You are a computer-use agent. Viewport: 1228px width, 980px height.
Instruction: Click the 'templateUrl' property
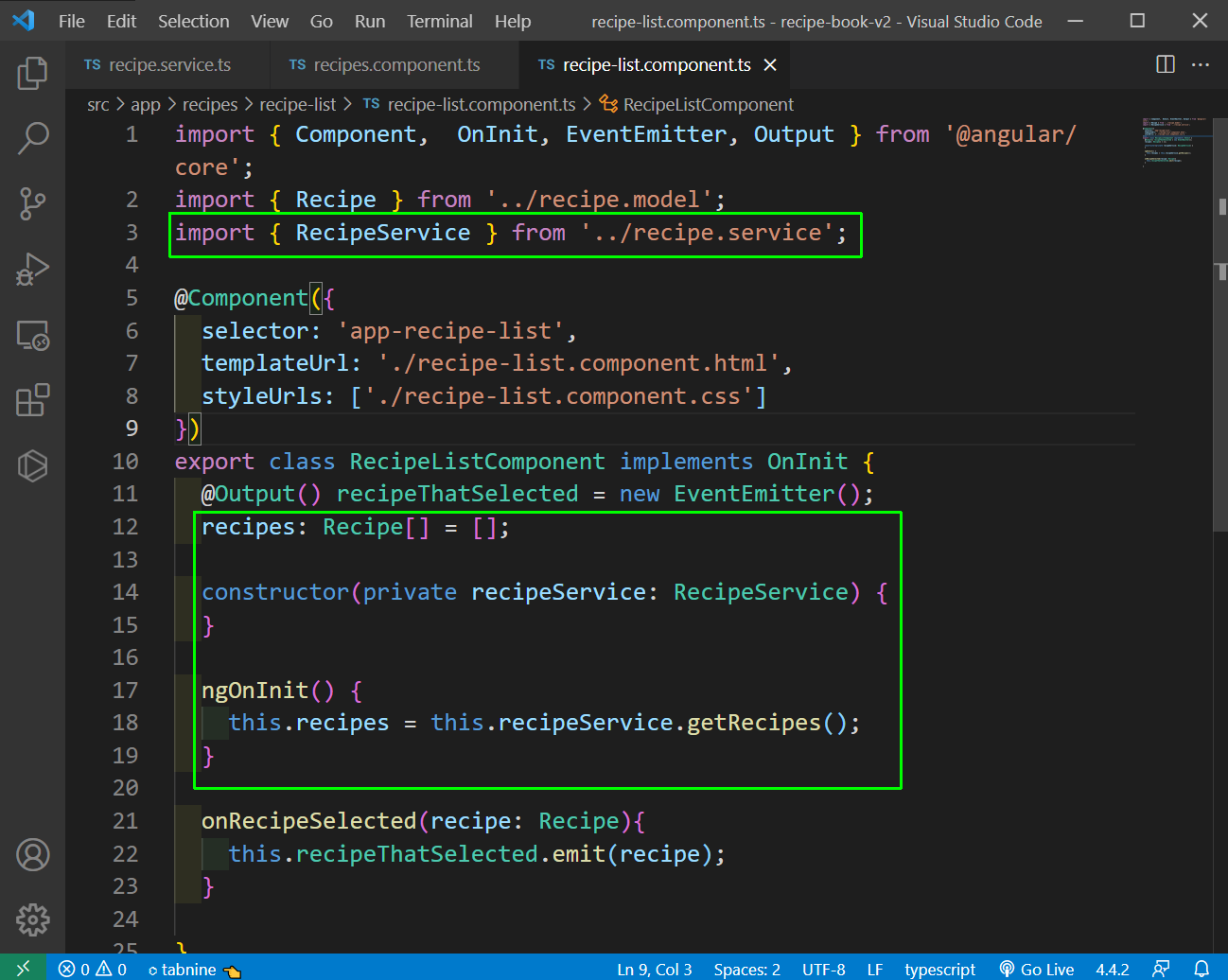(x=275, y=363)
